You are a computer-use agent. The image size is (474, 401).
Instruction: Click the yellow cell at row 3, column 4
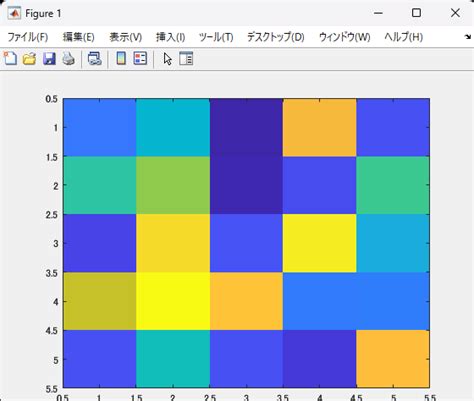[x=319, y=243]
